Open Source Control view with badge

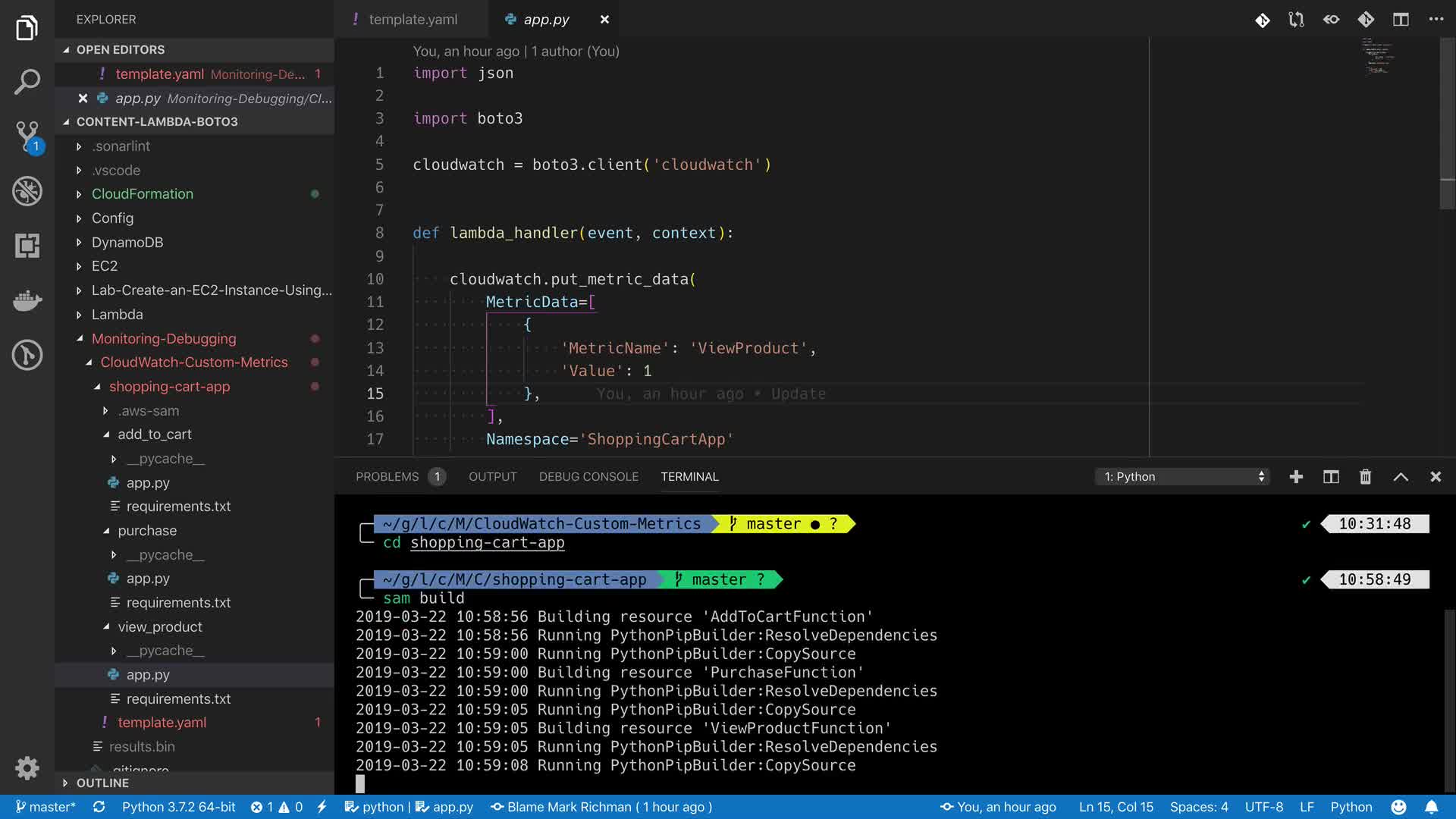pos(27,136)
